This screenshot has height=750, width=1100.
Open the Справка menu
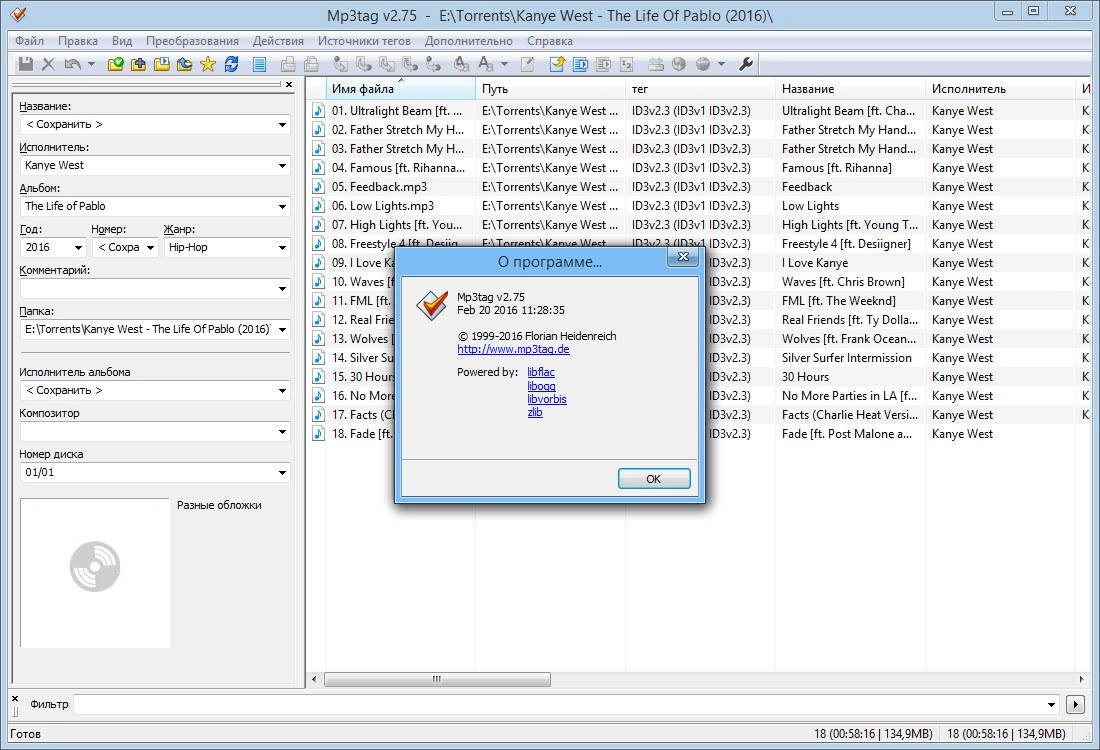(550, 41)
